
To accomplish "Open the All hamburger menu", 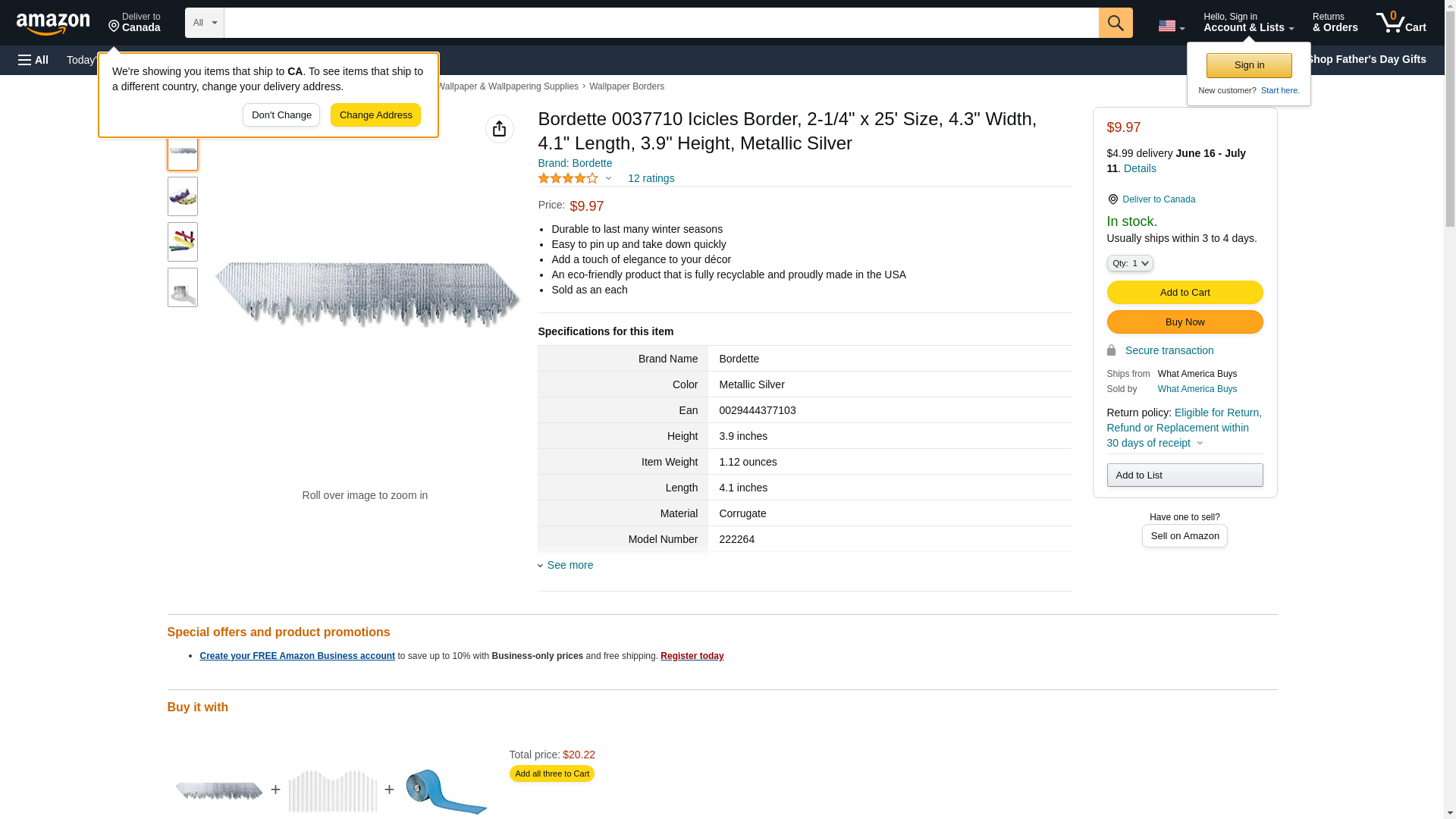I will (33, 60).
